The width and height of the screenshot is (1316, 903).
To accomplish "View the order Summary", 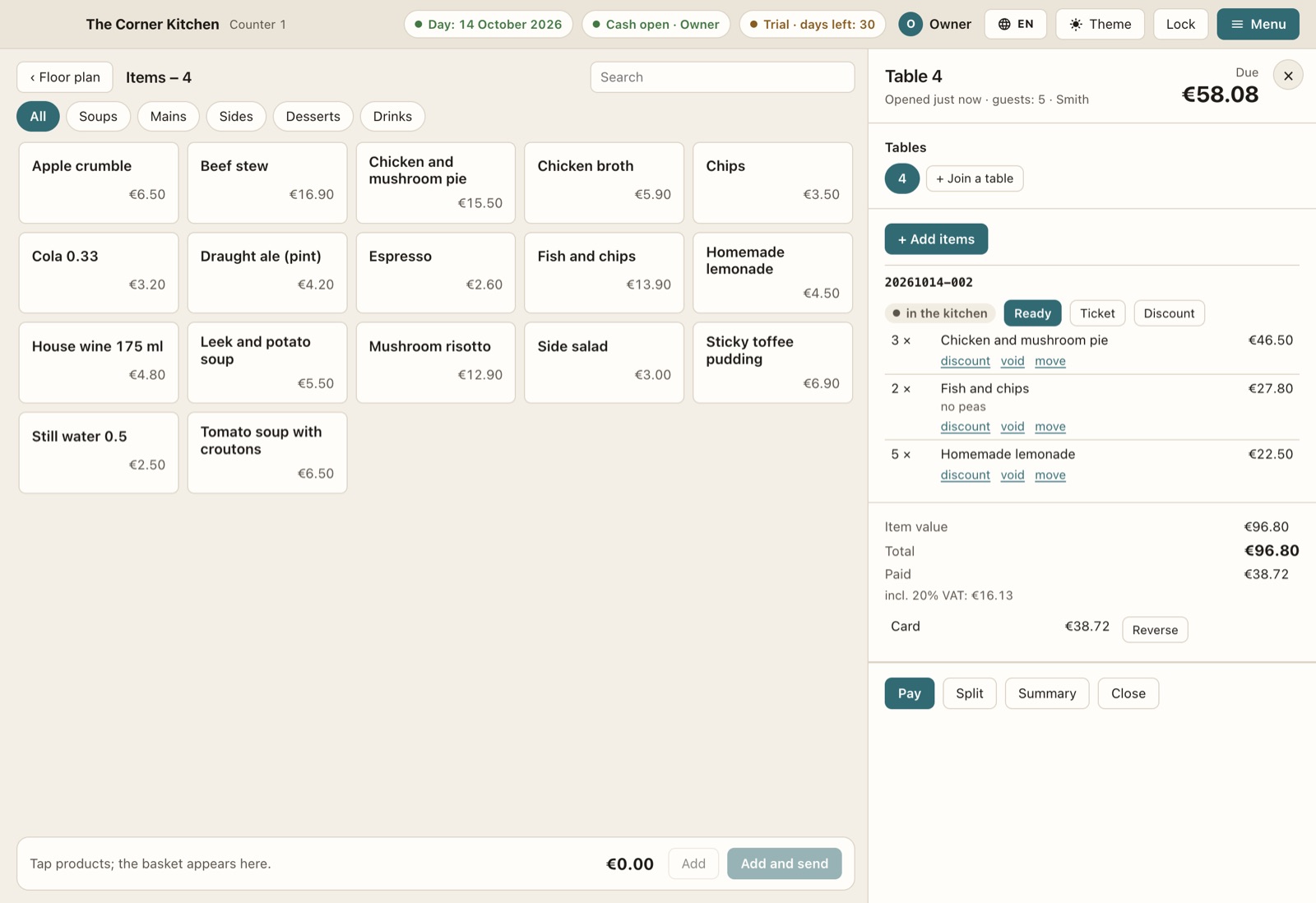I will click(1047, 693).
